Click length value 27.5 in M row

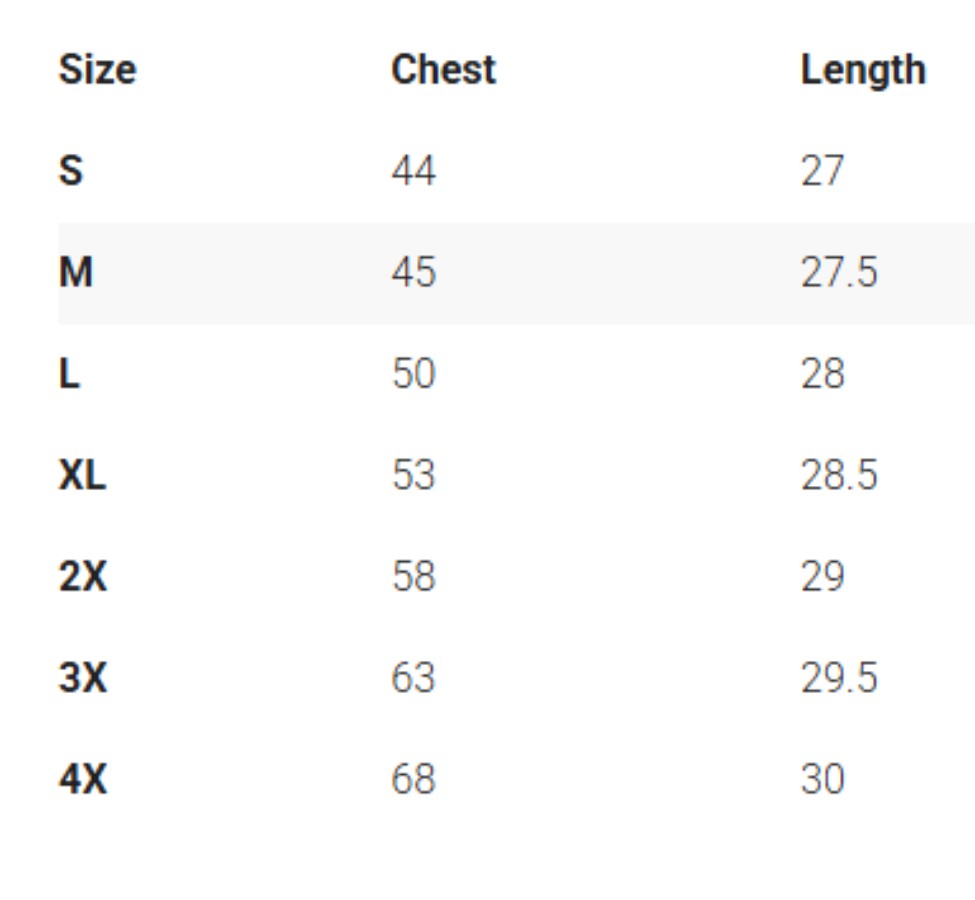[838, 272]
